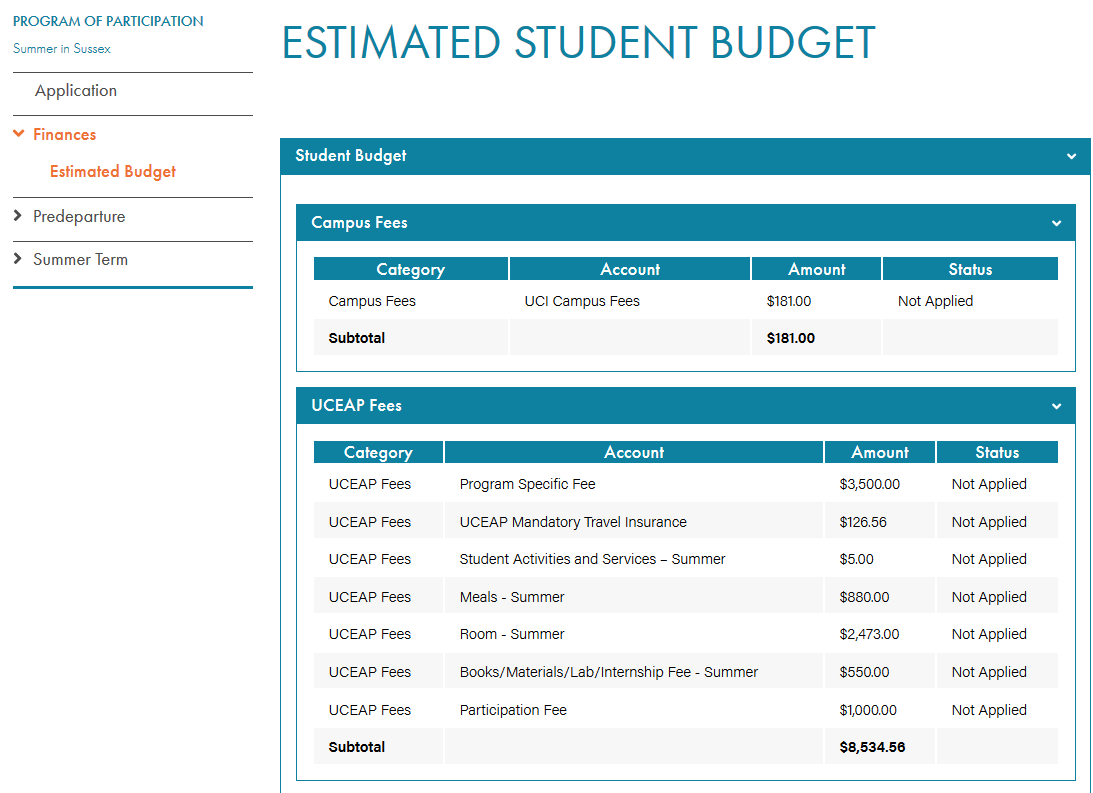1093x793 pixels.
Task: Click Category column header in UCEAP Fees table
Action: pyautogui.click(x=379, y=452)
